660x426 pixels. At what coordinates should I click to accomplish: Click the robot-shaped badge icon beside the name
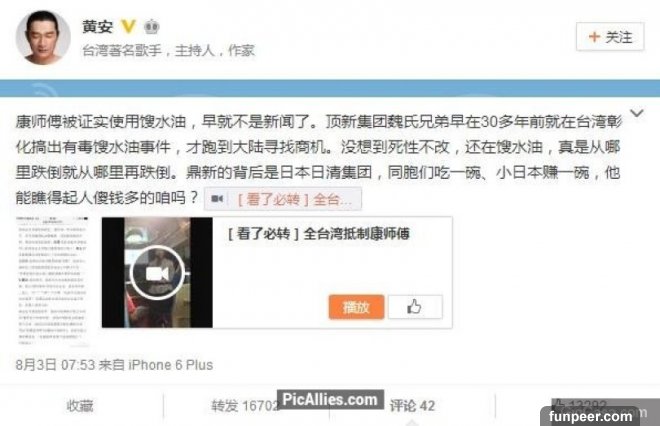tap(152, 27)
